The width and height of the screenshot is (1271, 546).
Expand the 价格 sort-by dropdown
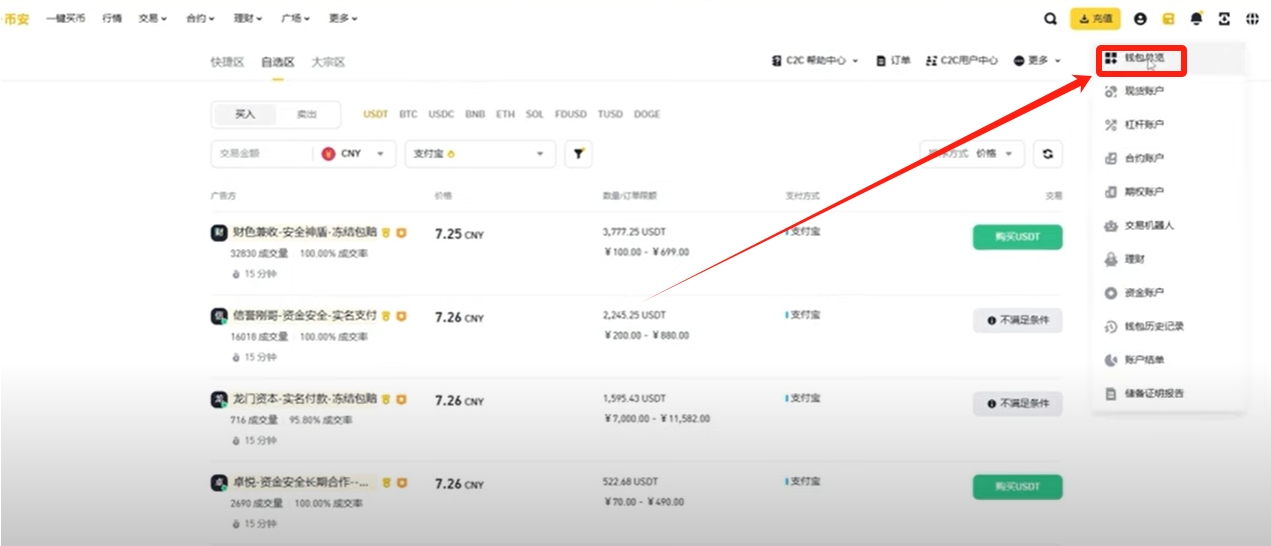pos(996,154)
